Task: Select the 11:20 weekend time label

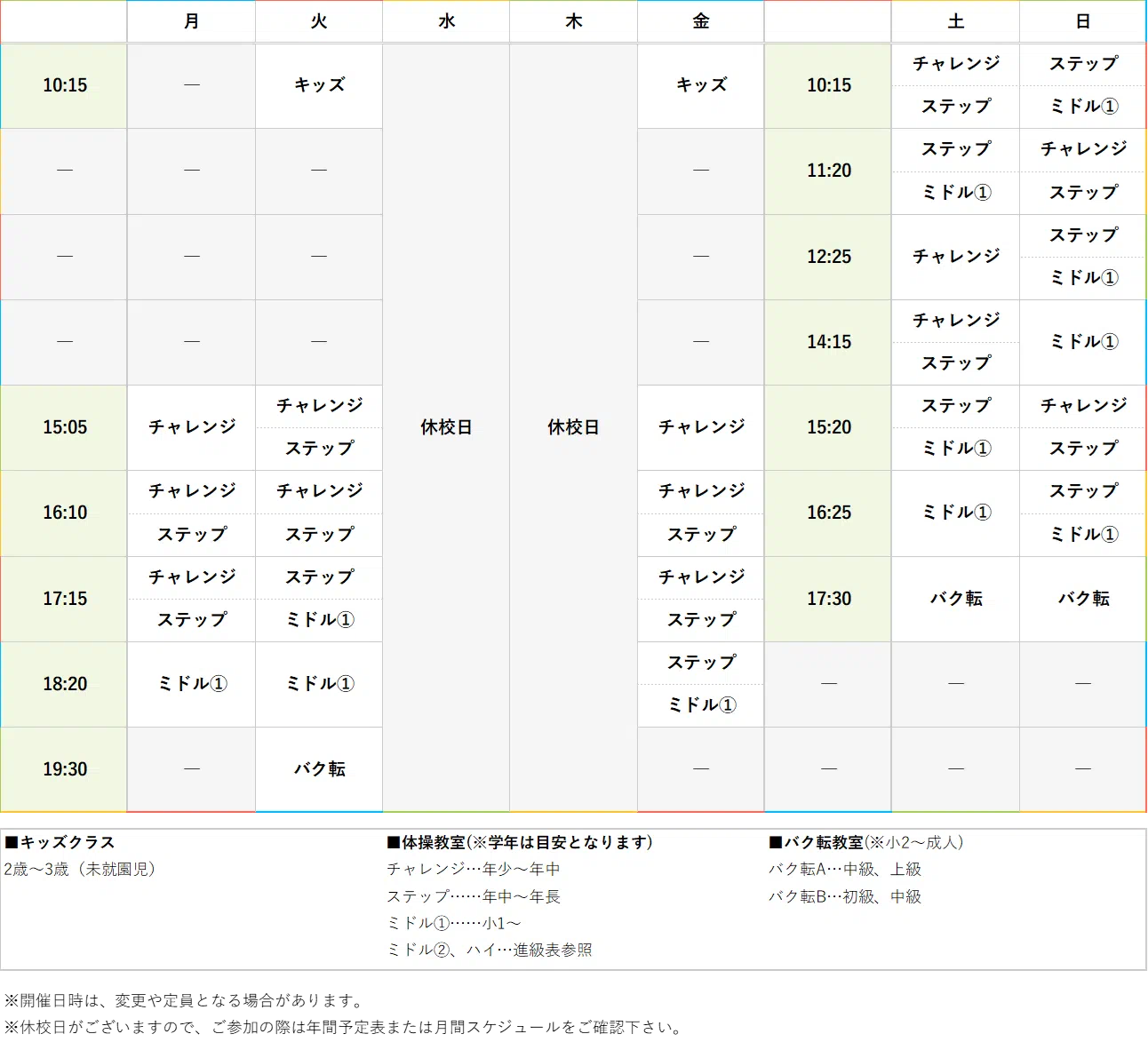Action: click(x=828, y=171)
